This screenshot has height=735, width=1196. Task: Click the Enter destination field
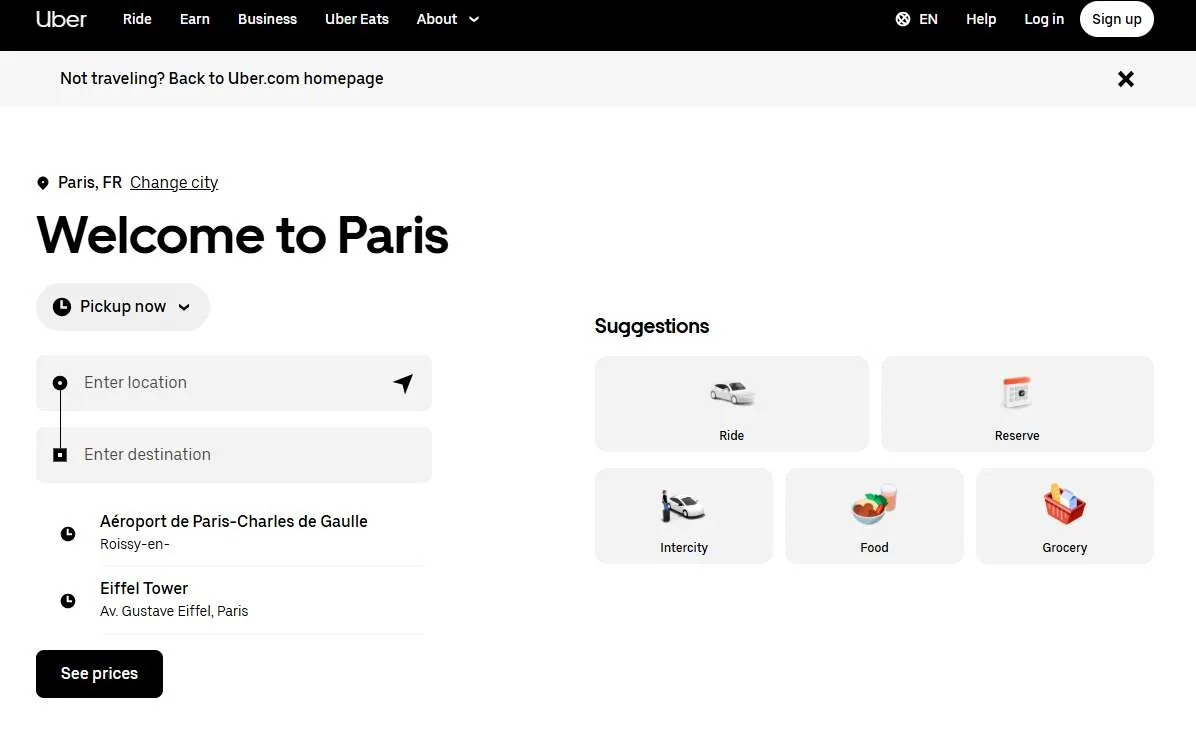(x=233, y=454)
